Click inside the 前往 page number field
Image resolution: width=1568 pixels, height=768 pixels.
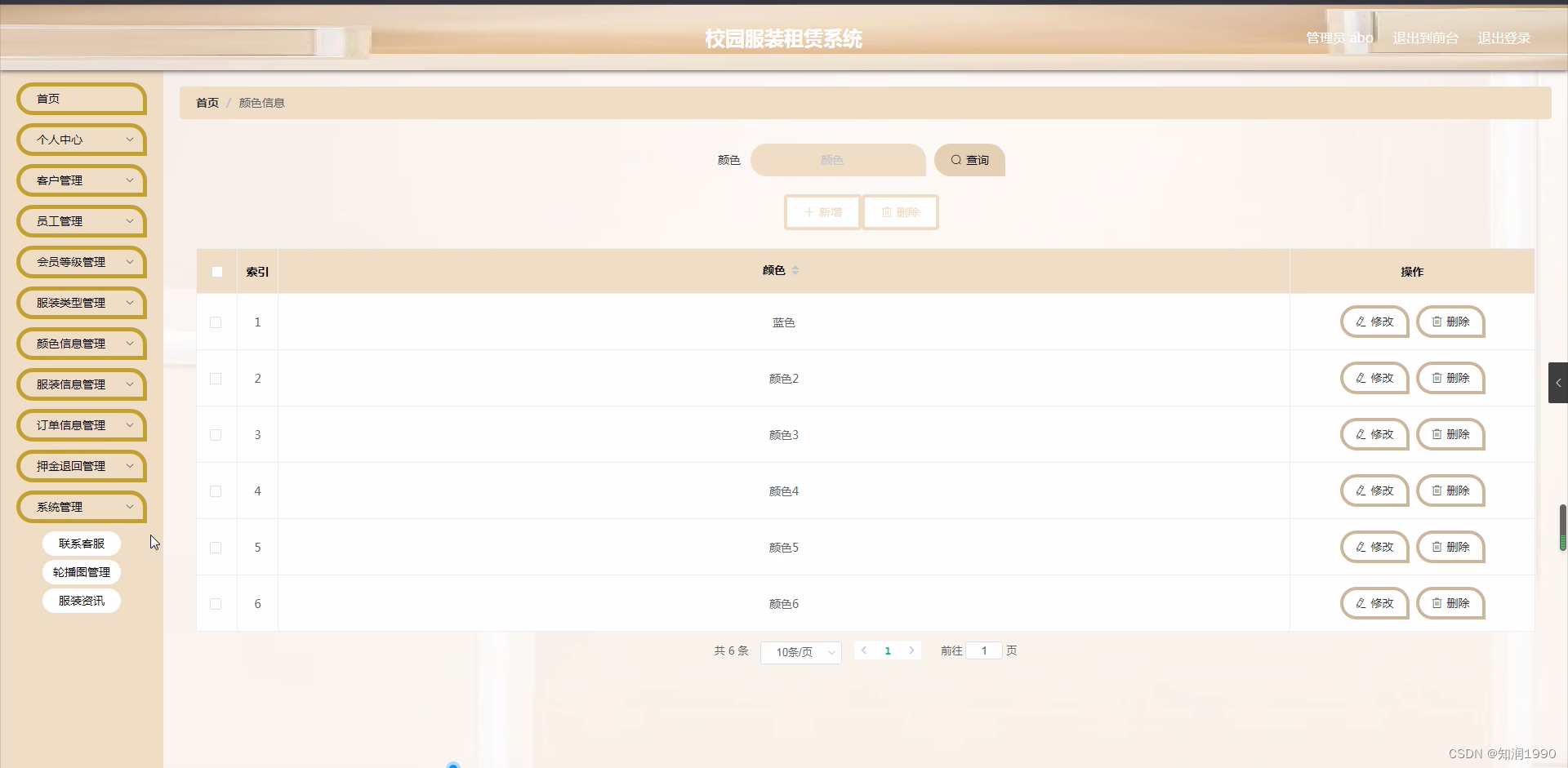click(x=984, y=650)
